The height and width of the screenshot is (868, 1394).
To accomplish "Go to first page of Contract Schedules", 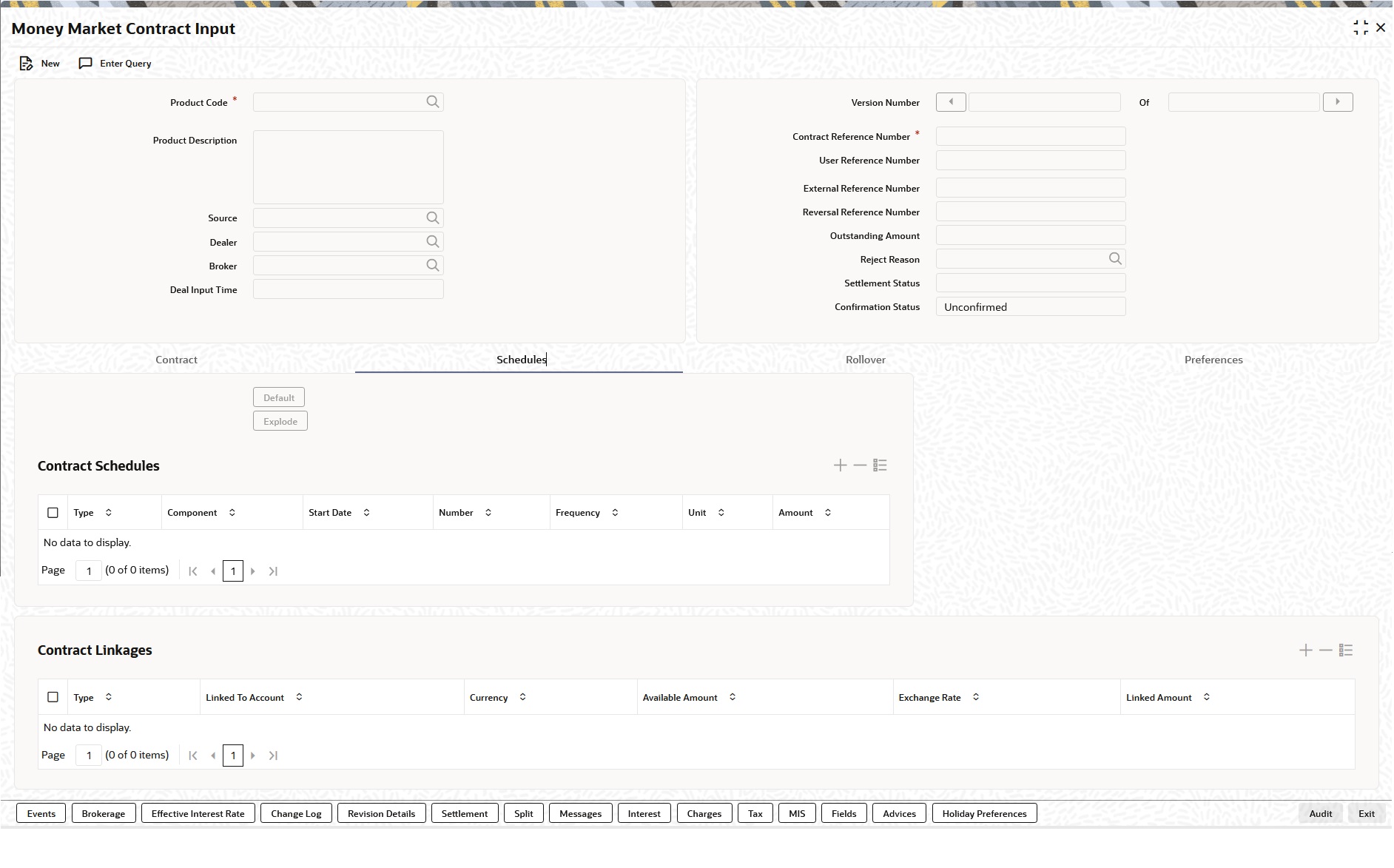I will click(193, 571).
